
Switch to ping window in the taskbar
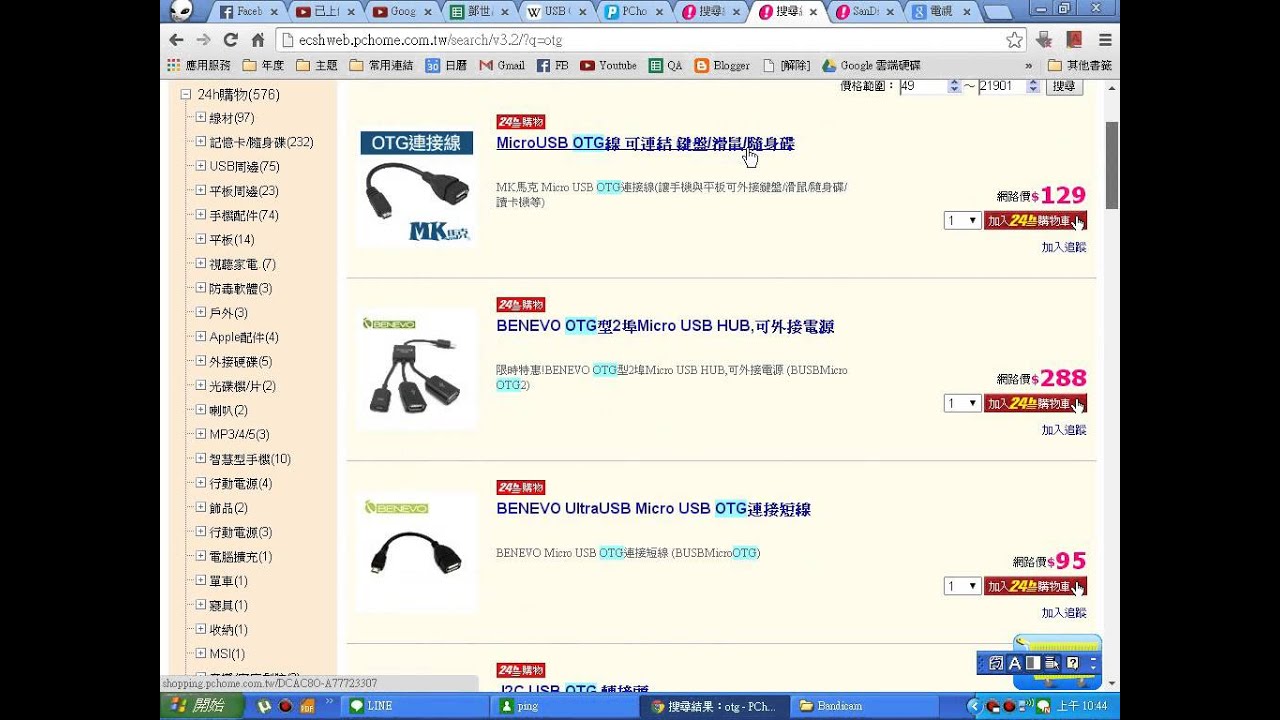tap(566, 706)
